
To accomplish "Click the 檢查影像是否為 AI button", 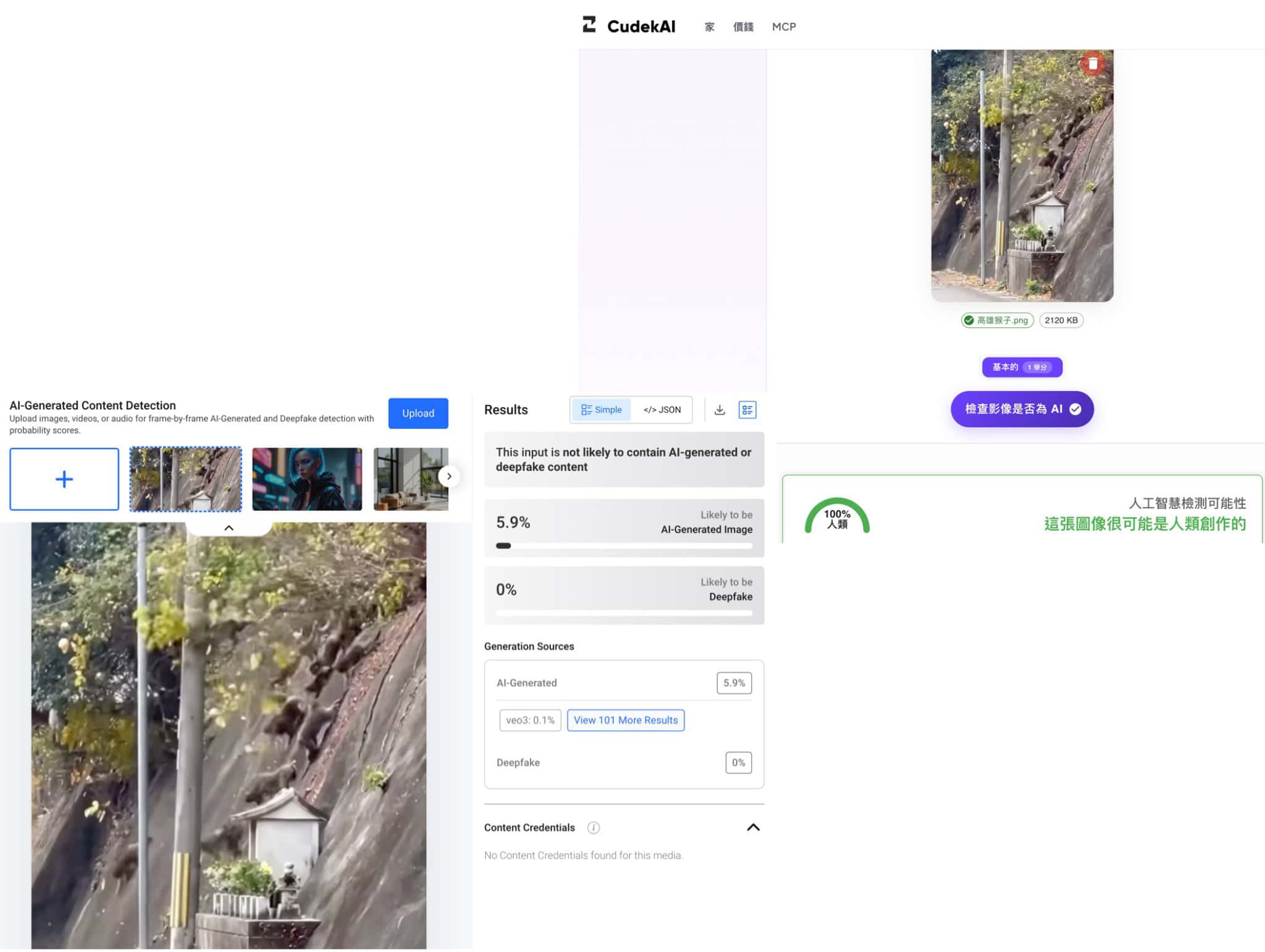I will pos(1022,409).
